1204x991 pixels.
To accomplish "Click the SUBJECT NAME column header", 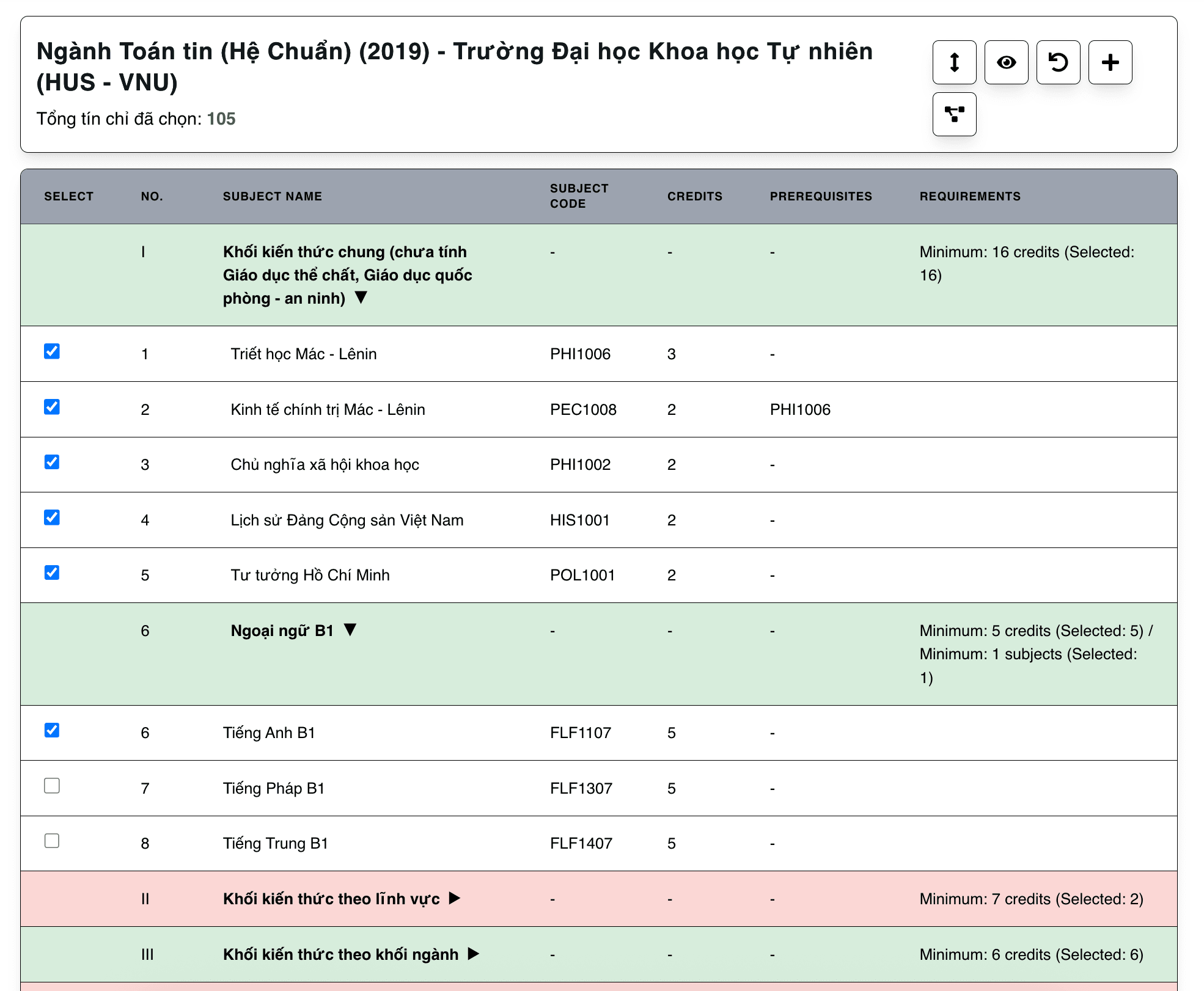I will click(x=272, y=196).
